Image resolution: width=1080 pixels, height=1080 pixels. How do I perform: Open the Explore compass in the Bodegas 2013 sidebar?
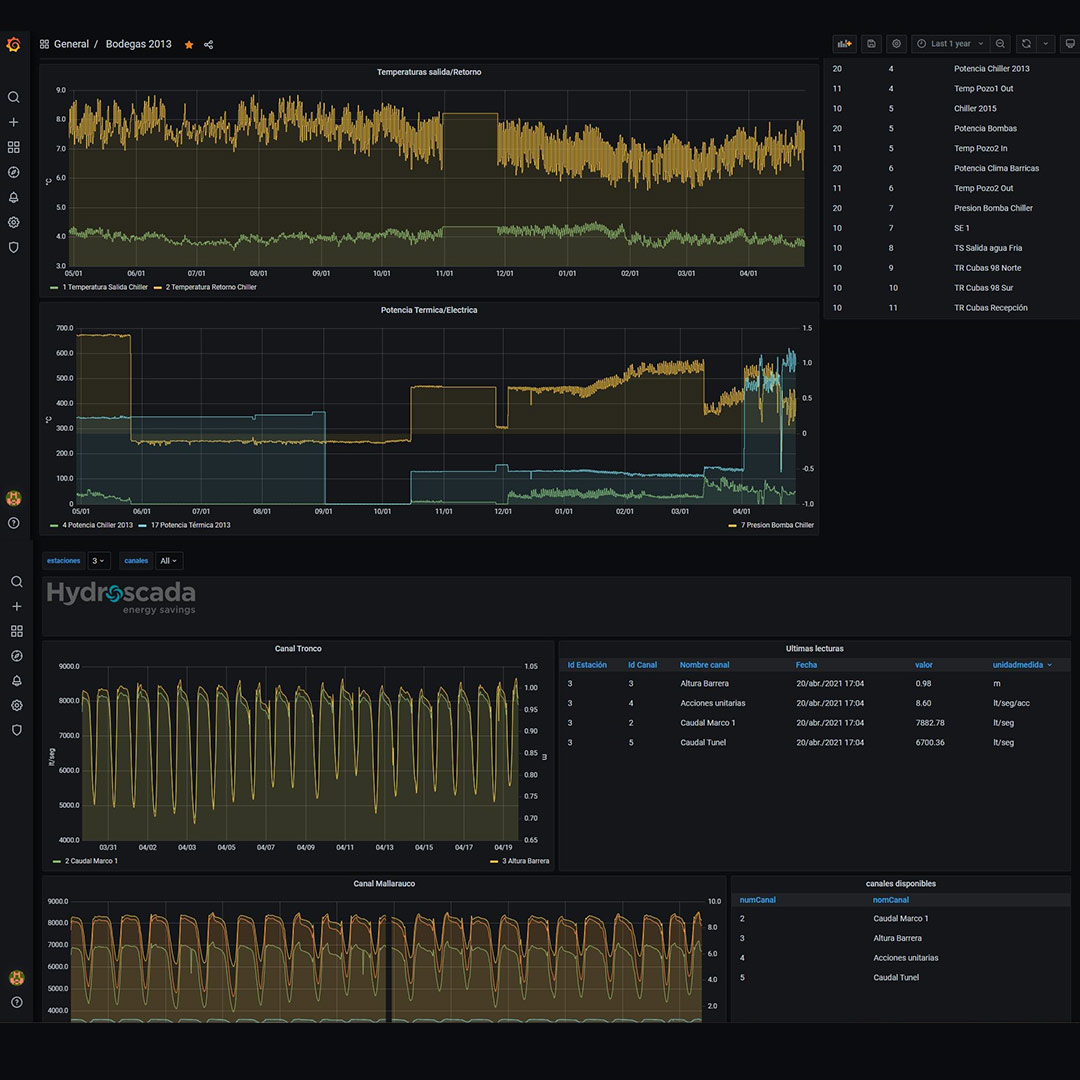[x=13, y=172]
